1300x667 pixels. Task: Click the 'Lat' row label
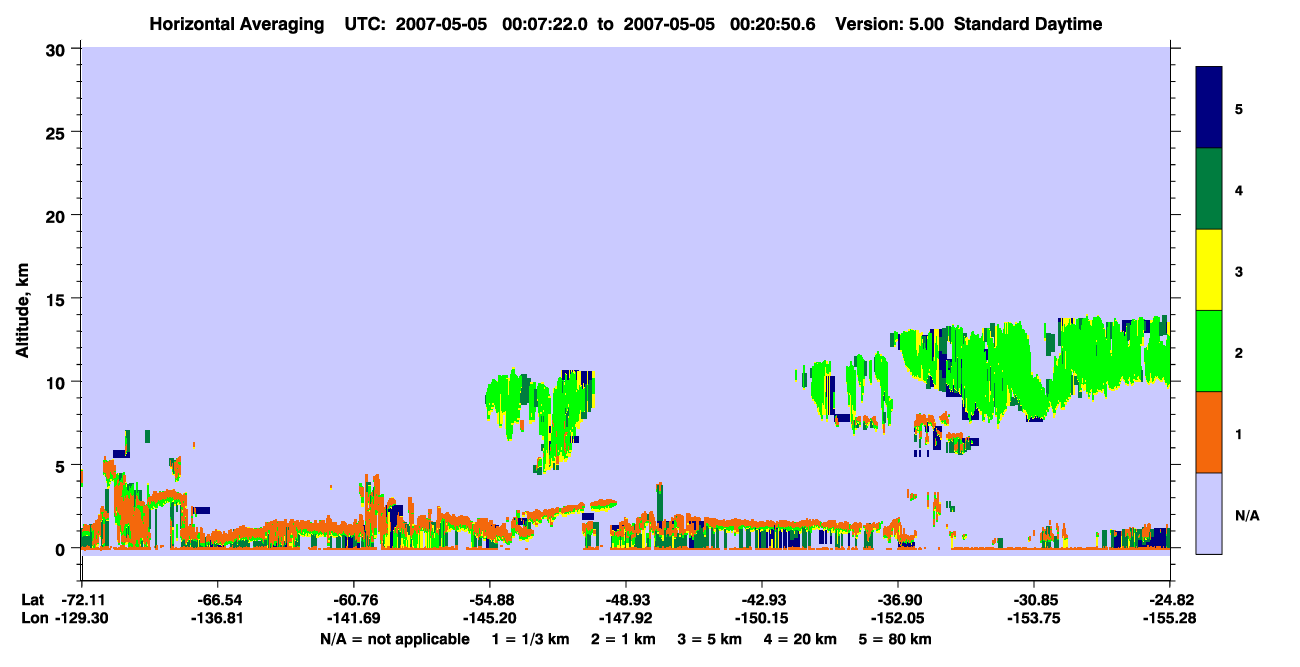(33, 600)
